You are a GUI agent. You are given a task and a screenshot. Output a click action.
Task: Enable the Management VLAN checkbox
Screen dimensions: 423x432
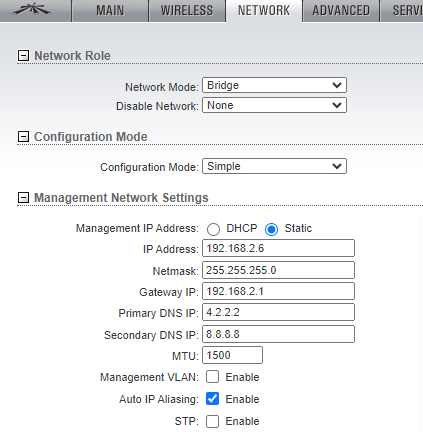212,377
